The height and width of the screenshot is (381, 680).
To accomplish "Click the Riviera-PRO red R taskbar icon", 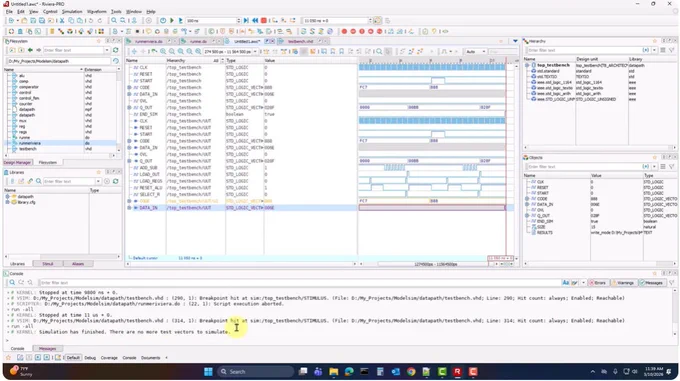I will point(457,371).
